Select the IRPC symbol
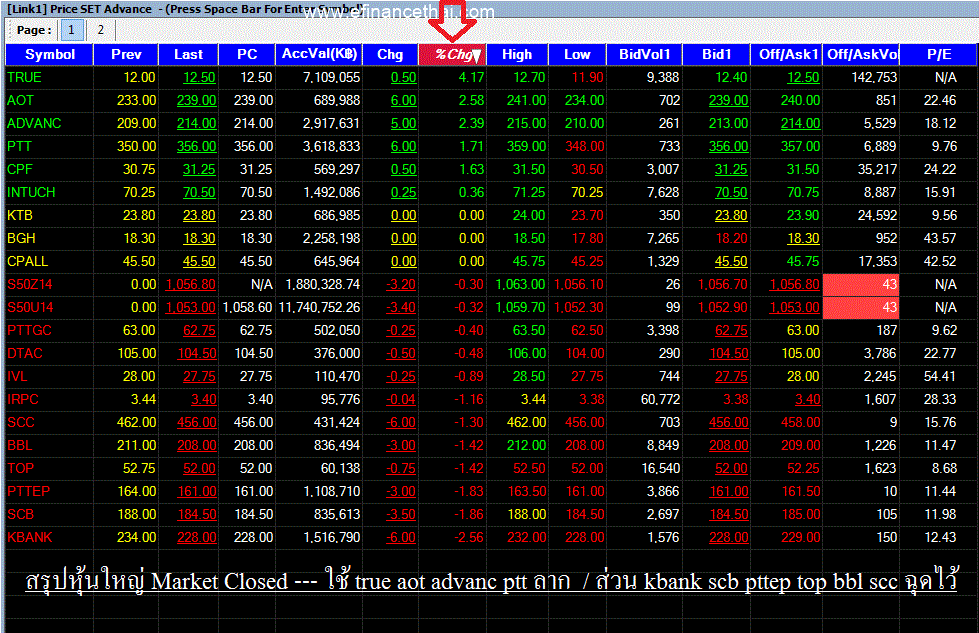The width and height of the screenshot is (979, 633). pos(23,400)
